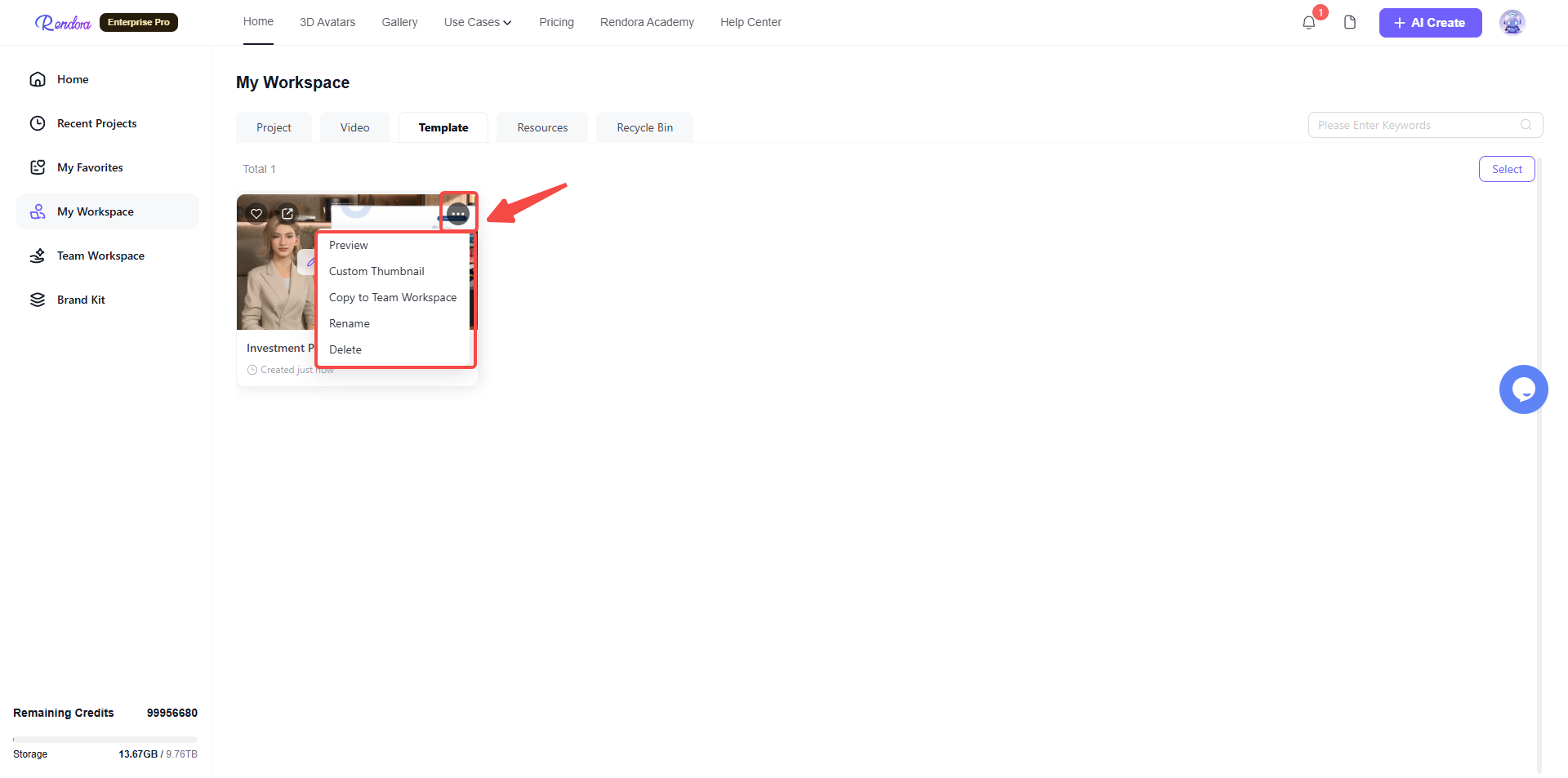Viewport: 1568px width, 778px height.
Task: Choose Rename from the context menu
Action: (x=395, y=323)
